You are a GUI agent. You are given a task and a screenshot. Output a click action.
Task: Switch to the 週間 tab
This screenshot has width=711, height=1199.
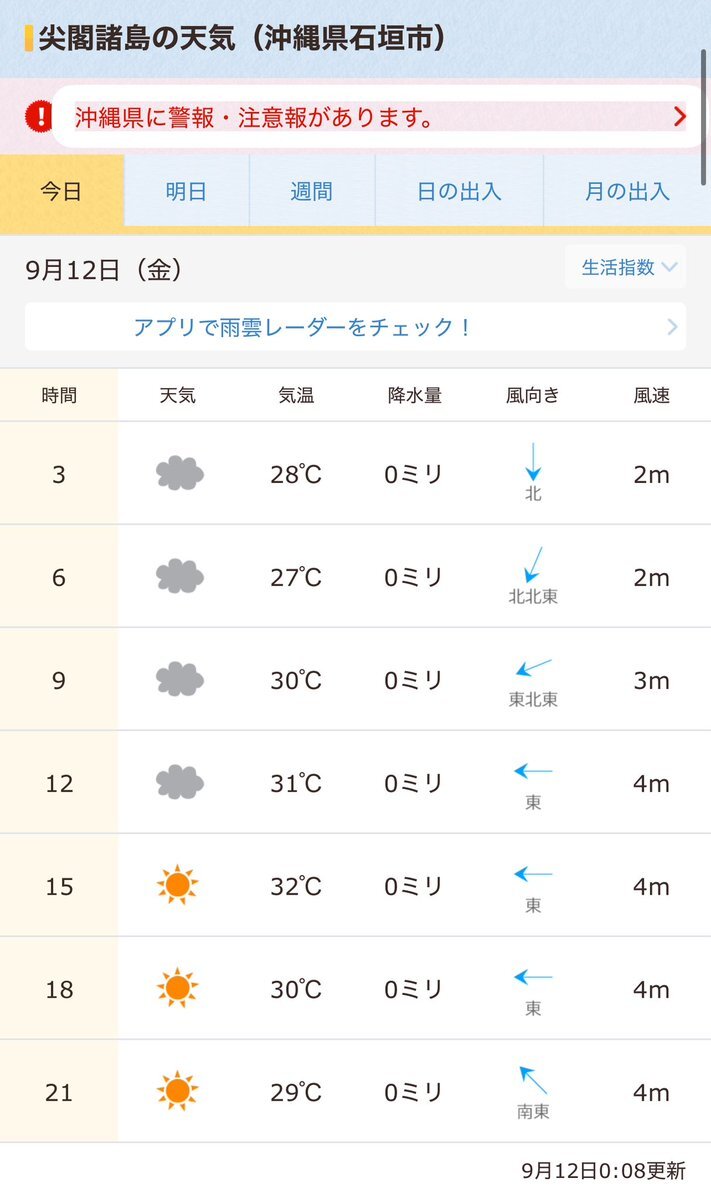(x=312, y=191)
